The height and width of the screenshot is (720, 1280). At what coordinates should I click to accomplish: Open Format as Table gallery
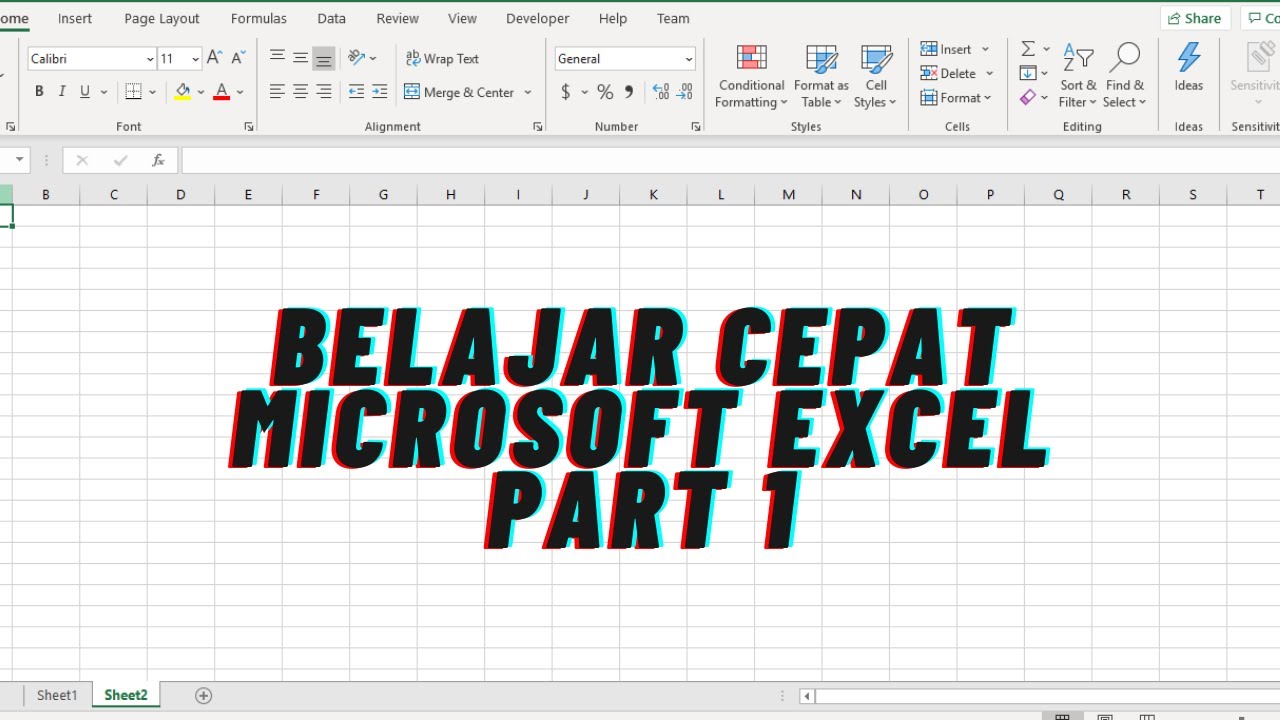coord(821,77)
